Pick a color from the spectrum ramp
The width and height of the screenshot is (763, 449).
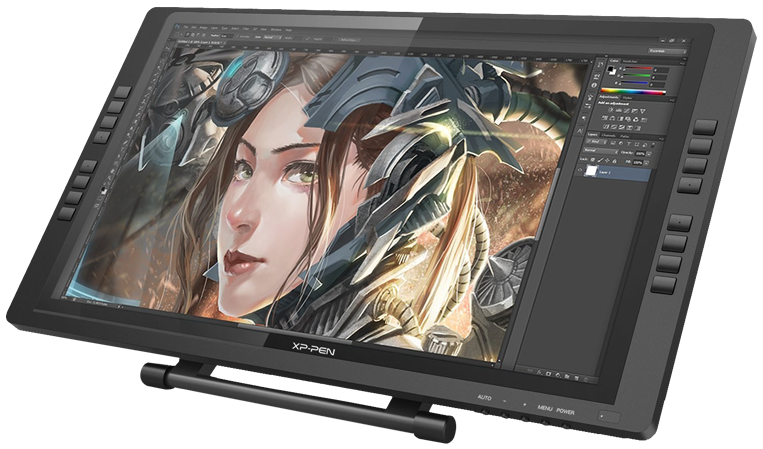pos(633,91)
